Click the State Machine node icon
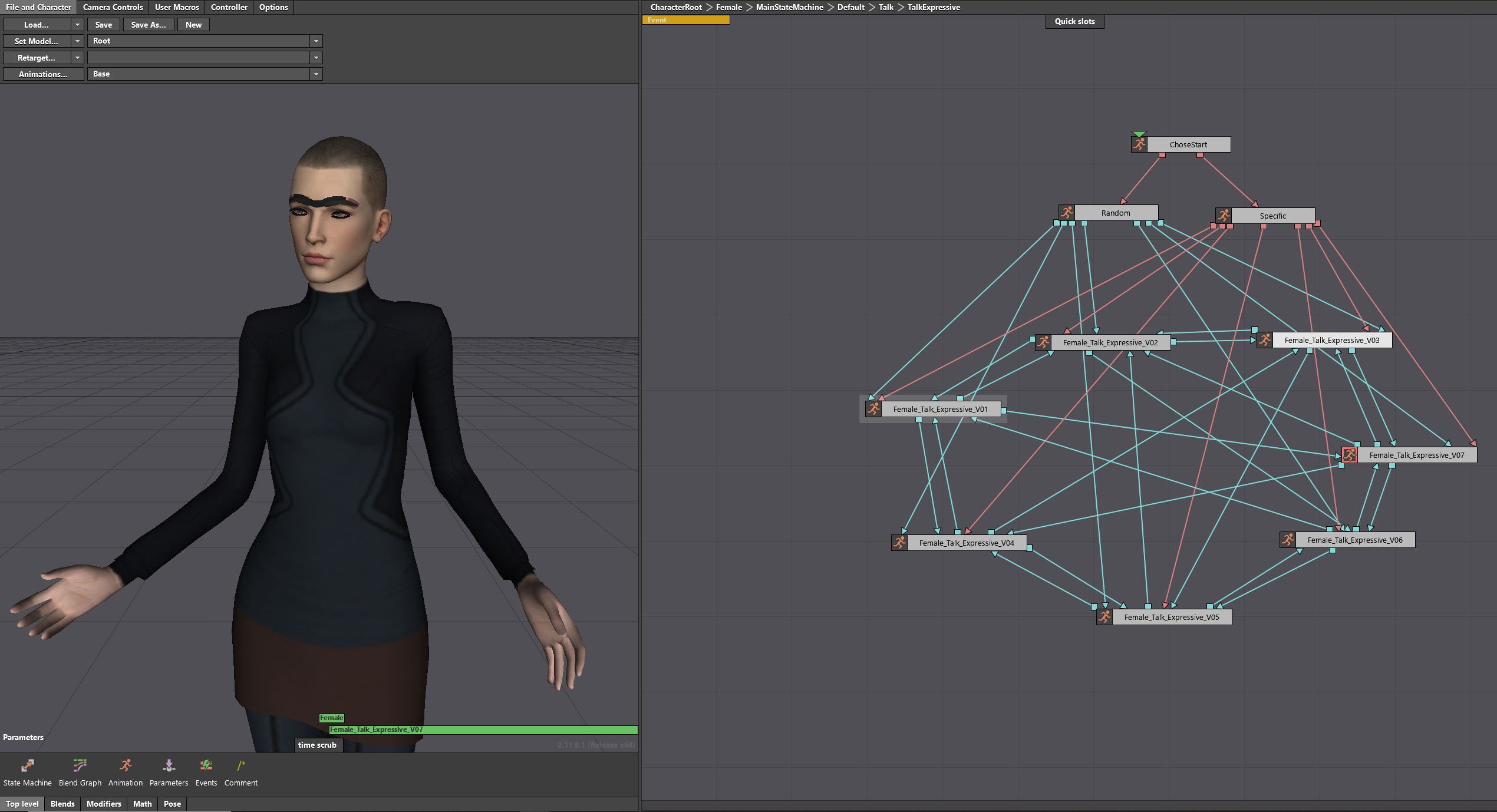The height and width of the screenshot is (812, 1497). [27, 765]
